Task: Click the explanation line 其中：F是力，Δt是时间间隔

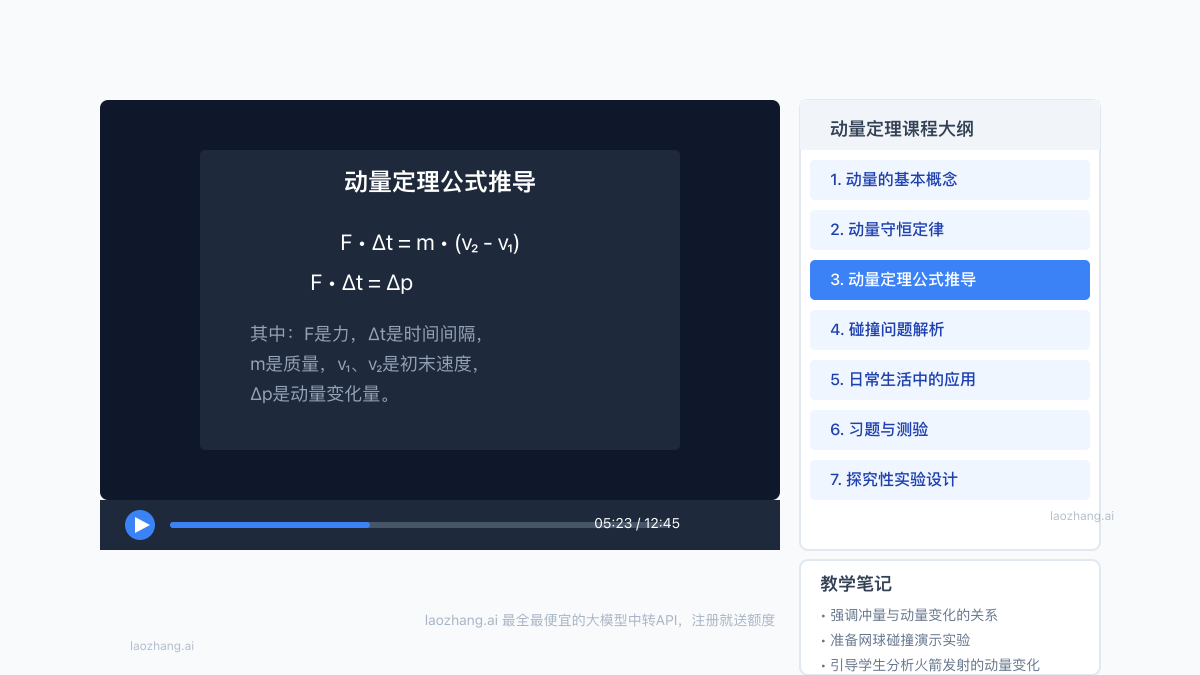Action: click(367, 334)
